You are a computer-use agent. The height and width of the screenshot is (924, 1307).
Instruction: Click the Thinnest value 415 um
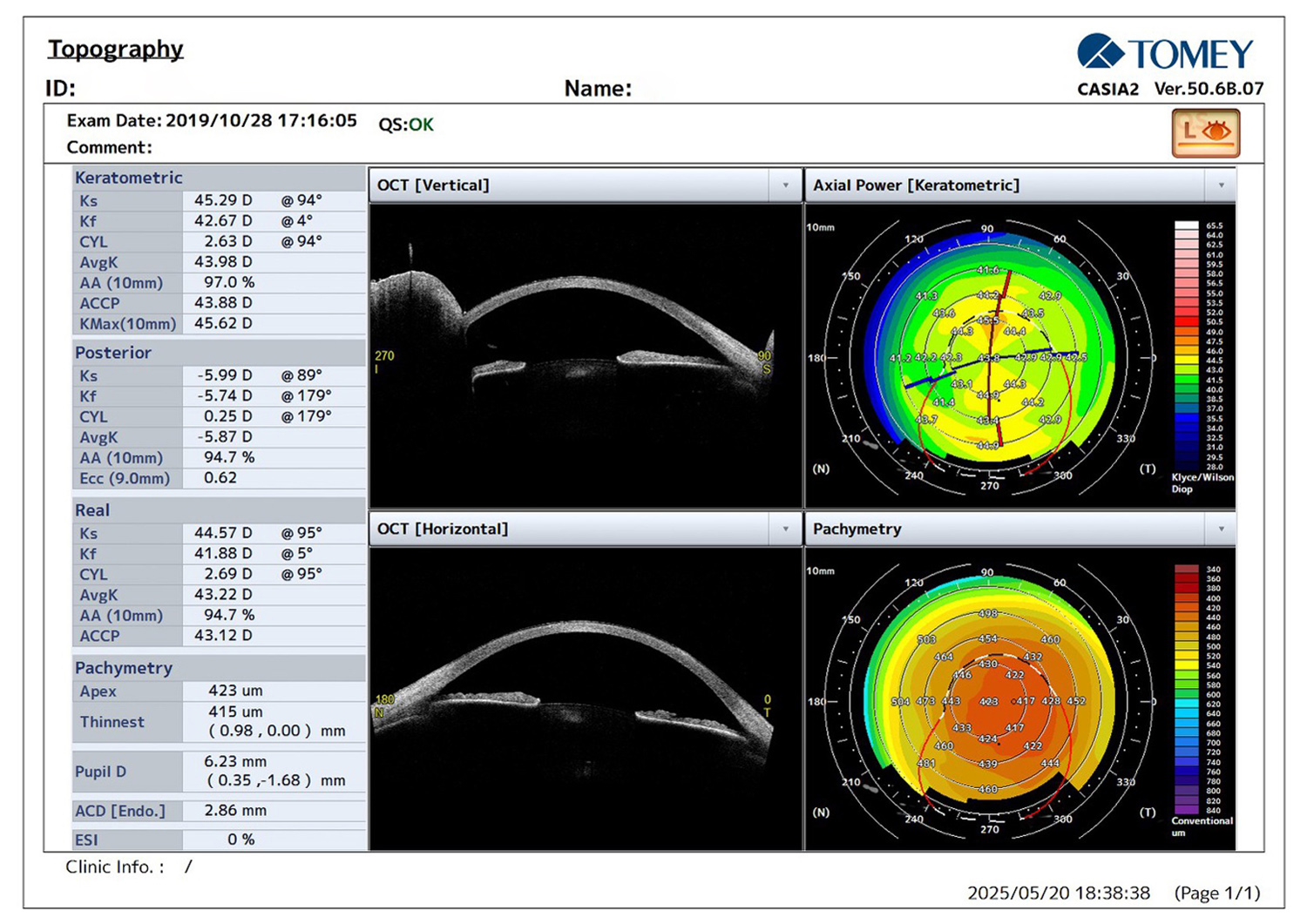[235, 712]
